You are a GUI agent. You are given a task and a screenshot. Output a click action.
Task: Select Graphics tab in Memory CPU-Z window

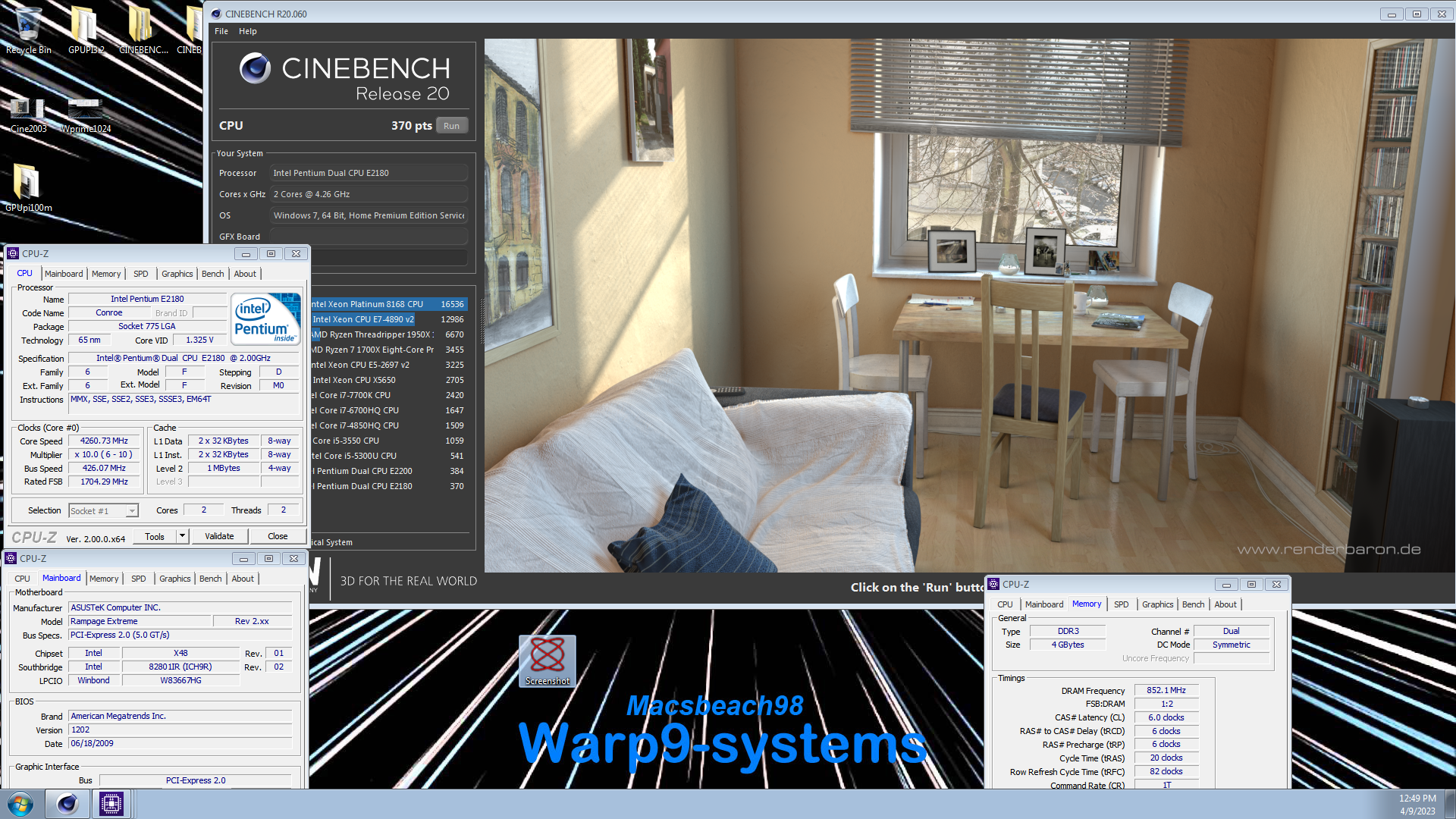[1158, 604]
